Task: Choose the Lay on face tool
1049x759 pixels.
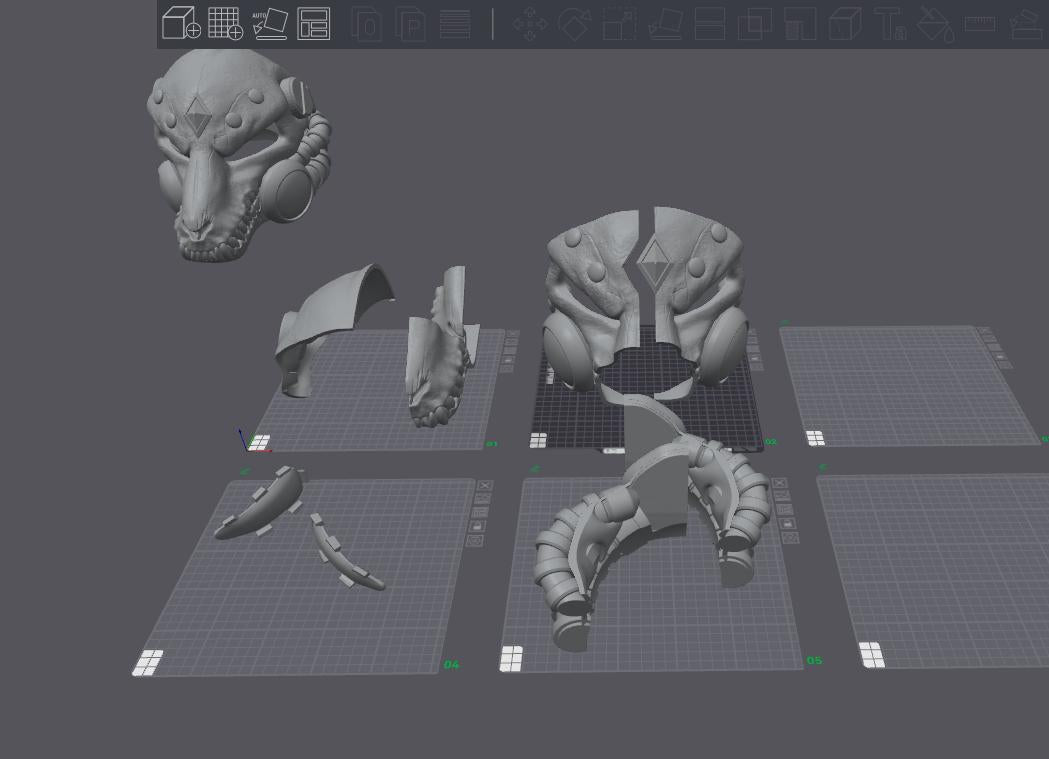Action: click(x=664, y=24)
